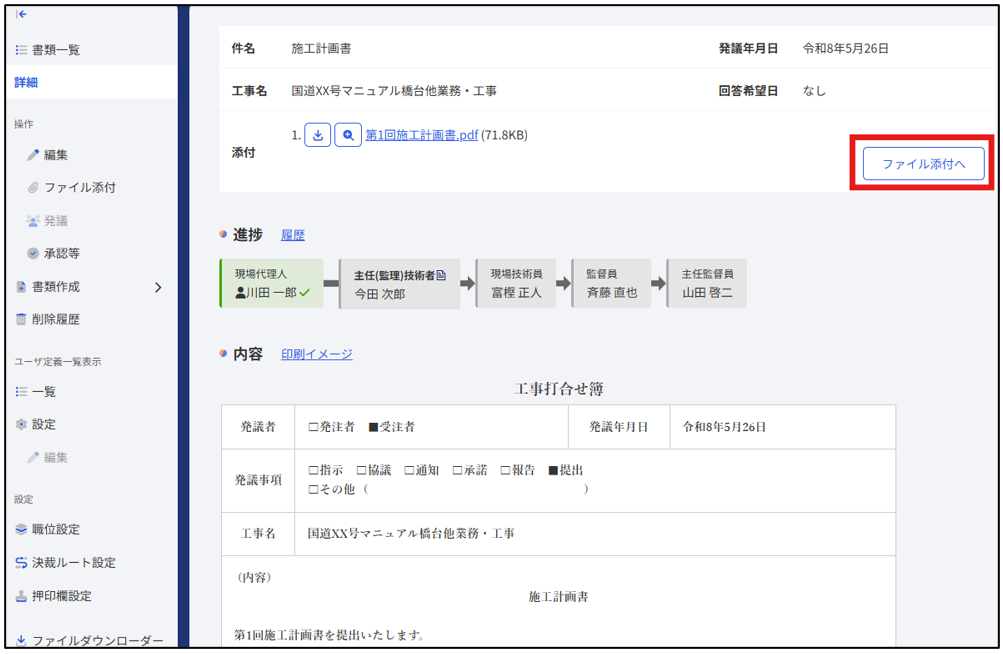
Task: Open the 第1回施工計画書.pdf link
Action: [x=422, y=135]
